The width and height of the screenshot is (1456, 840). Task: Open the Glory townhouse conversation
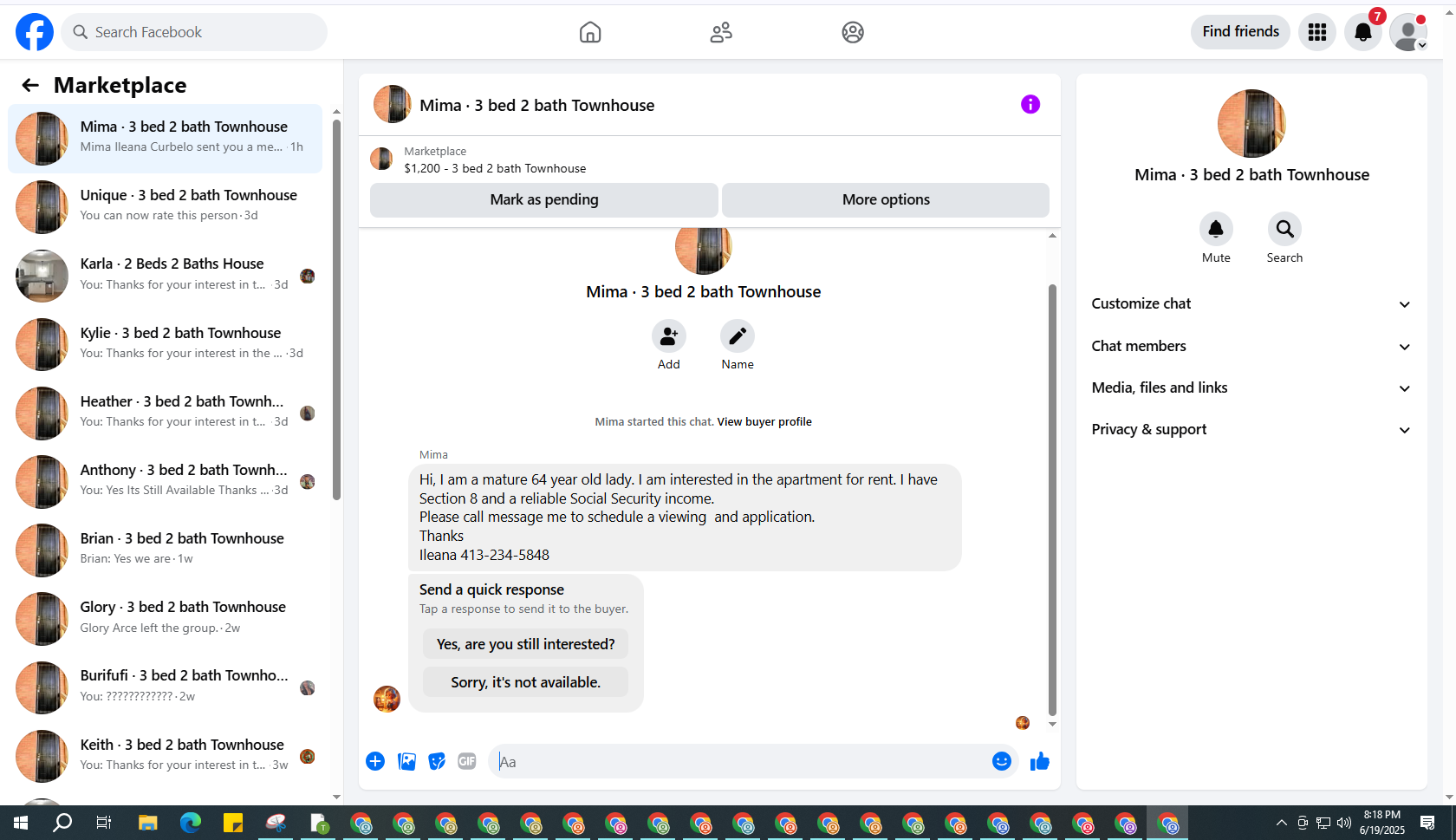coord(165,619)
